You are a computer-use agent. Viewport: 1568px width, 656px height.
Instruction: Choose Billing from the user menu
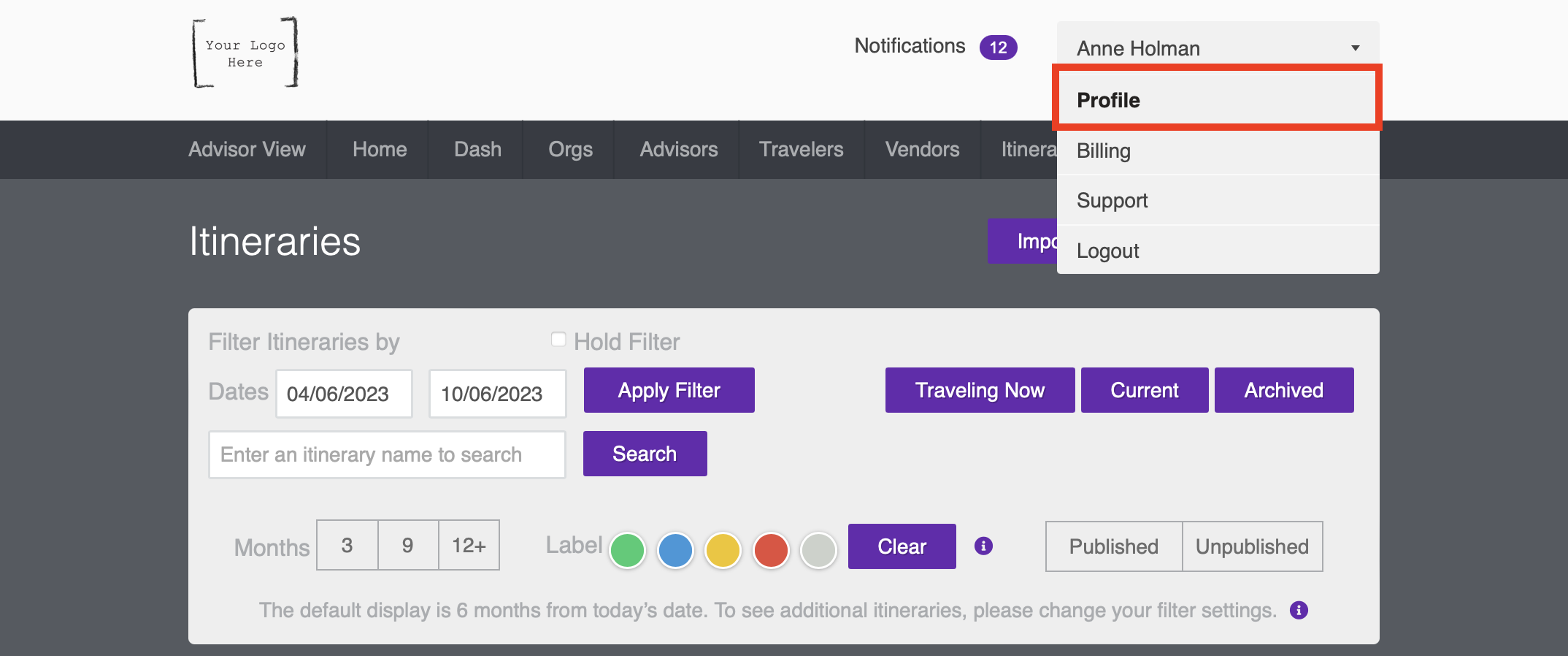tap(1218, 150)
